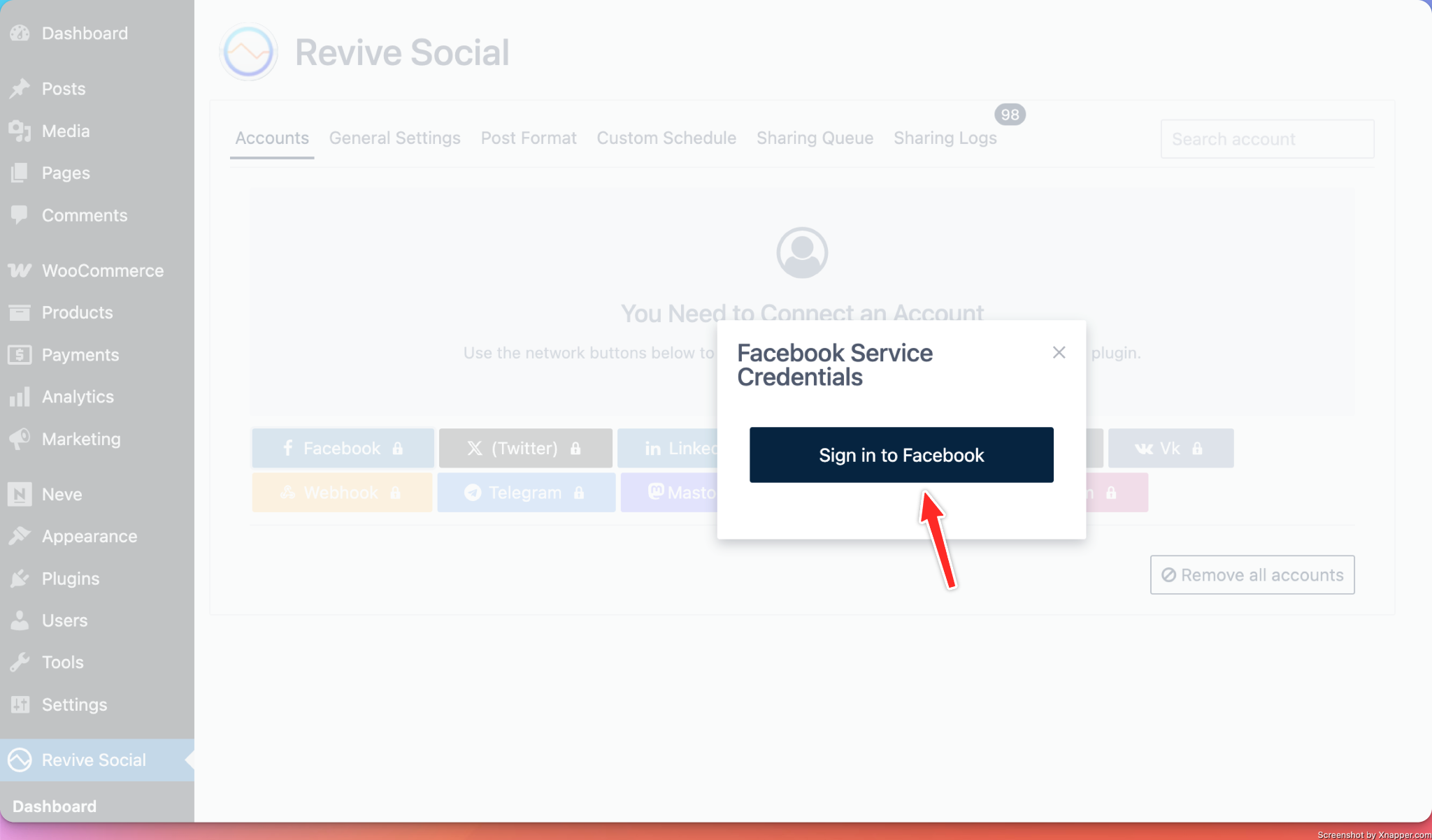
Task: Click the Vk network button
Action: coord(1170,448)
